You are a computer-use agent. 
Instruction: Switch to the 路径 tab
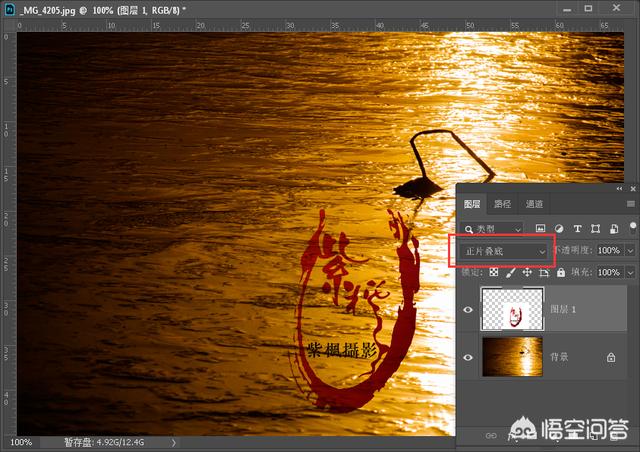(502, 204)
